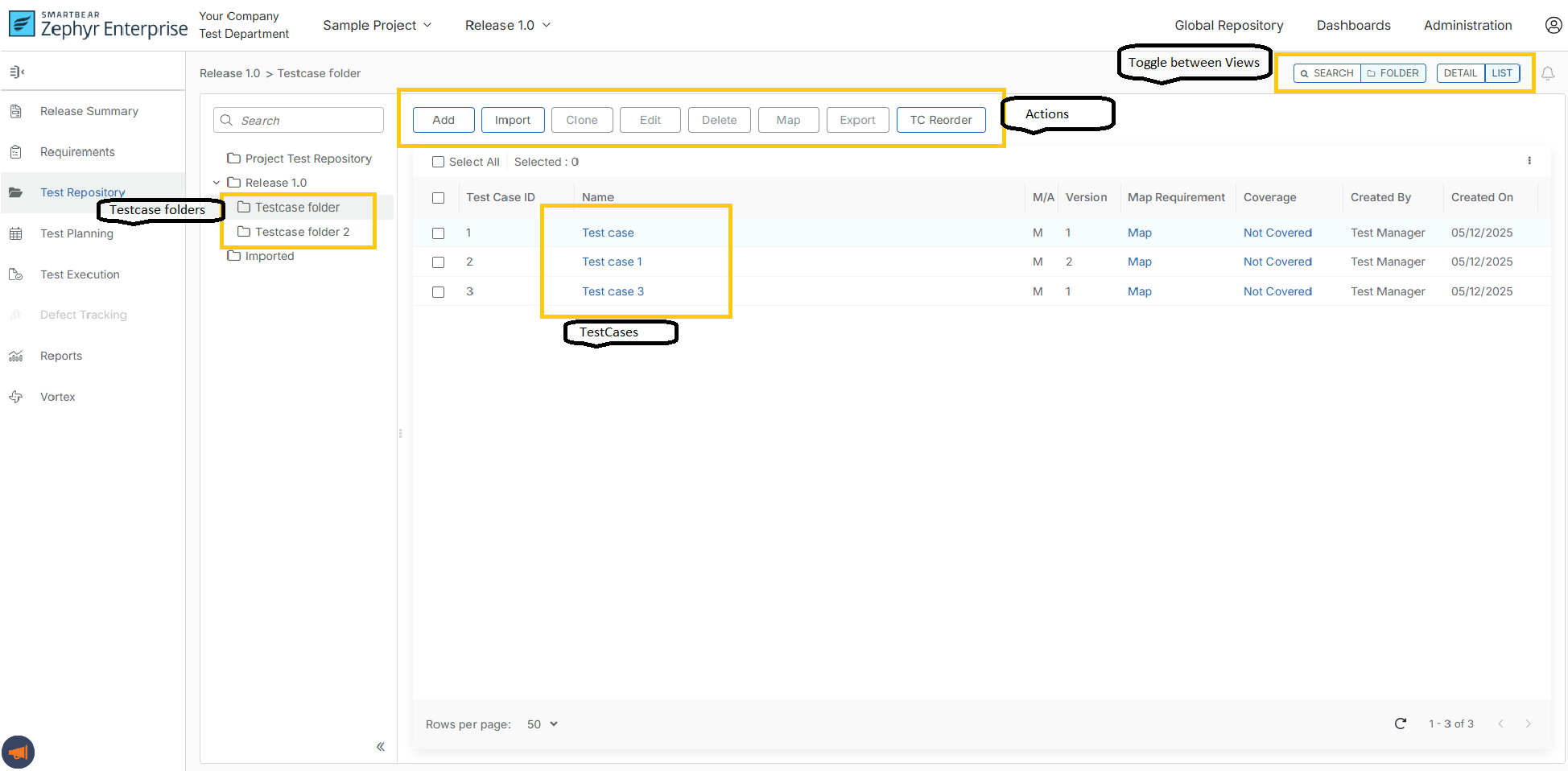Open the user profile icon
Image resolution: width=1568 pixels, height=771 pixels.
tap(1553, 25)
